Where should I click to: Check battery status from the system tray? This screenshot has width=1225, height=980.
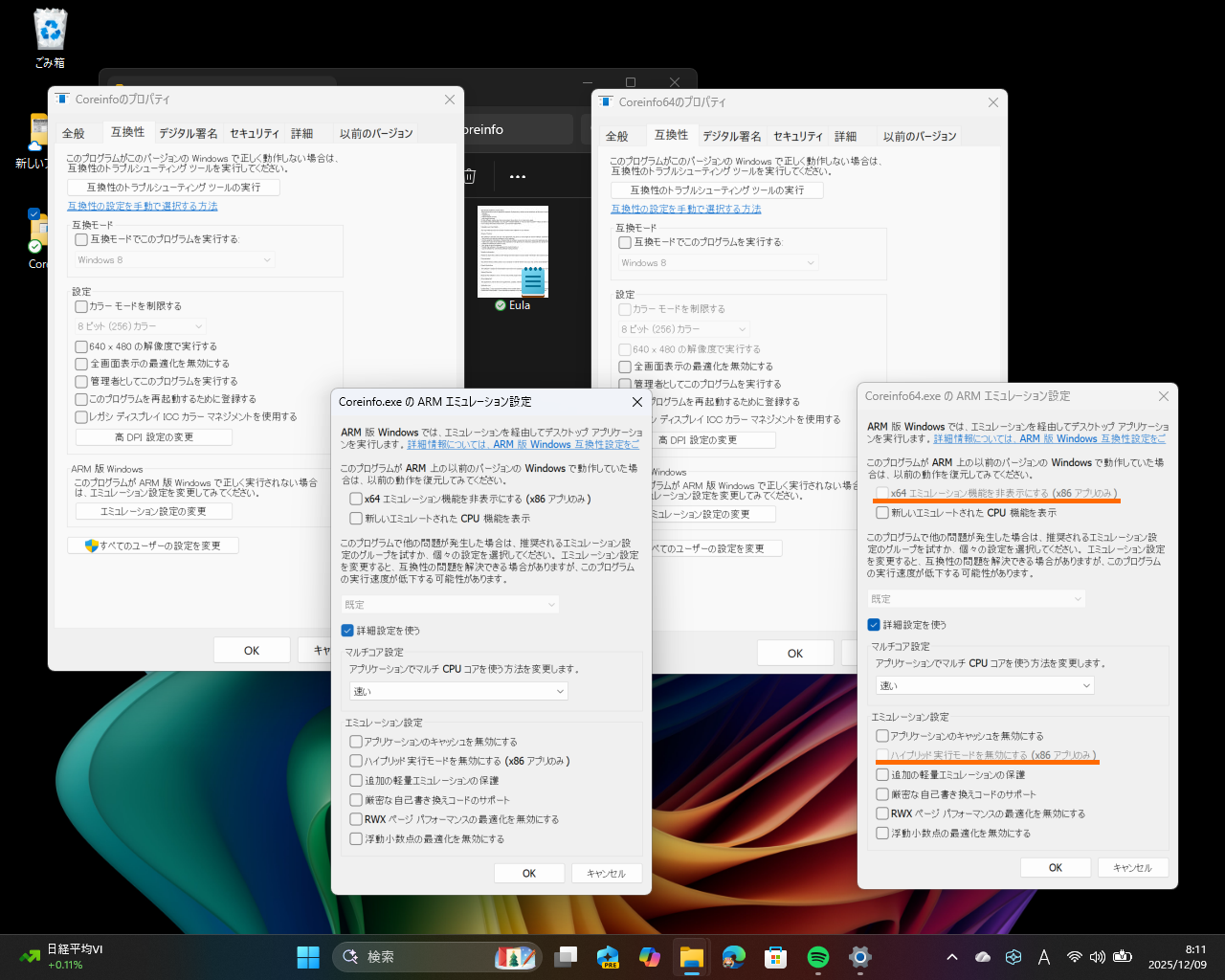click(1122, 956)
